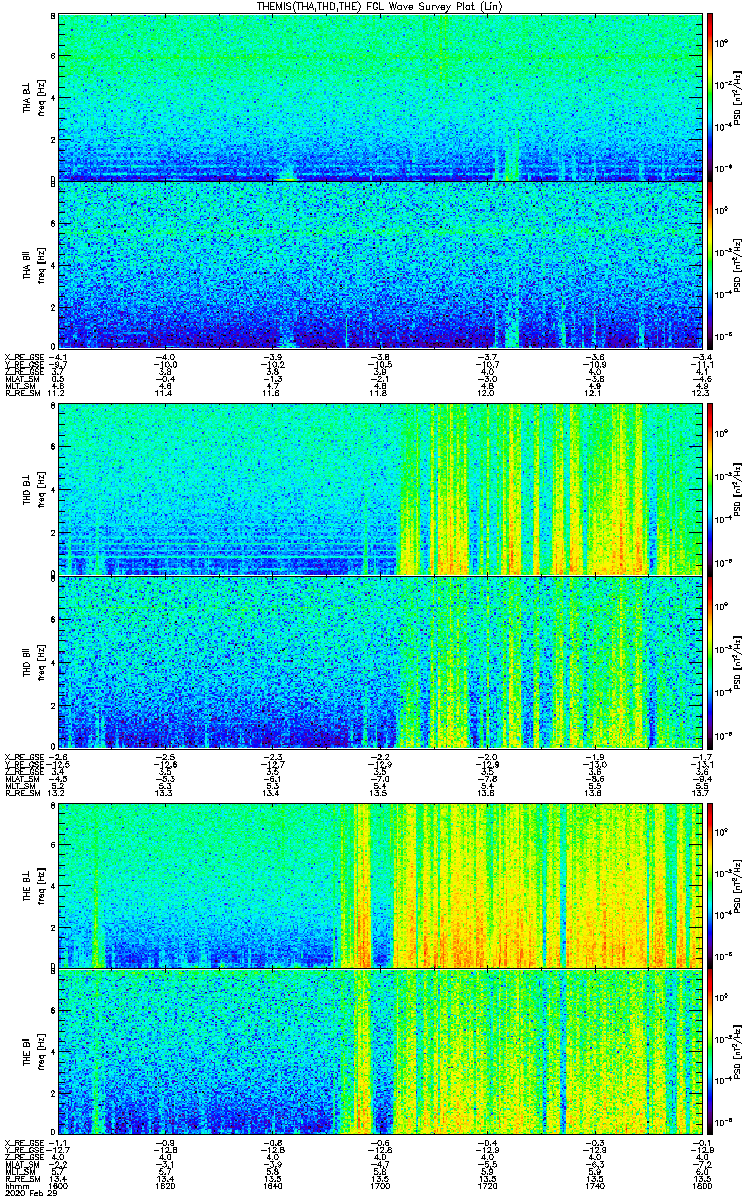Click the THA R_RE_SM value 11.2
Viewport: 750px width, 1200px height.
tap(57, 394)
